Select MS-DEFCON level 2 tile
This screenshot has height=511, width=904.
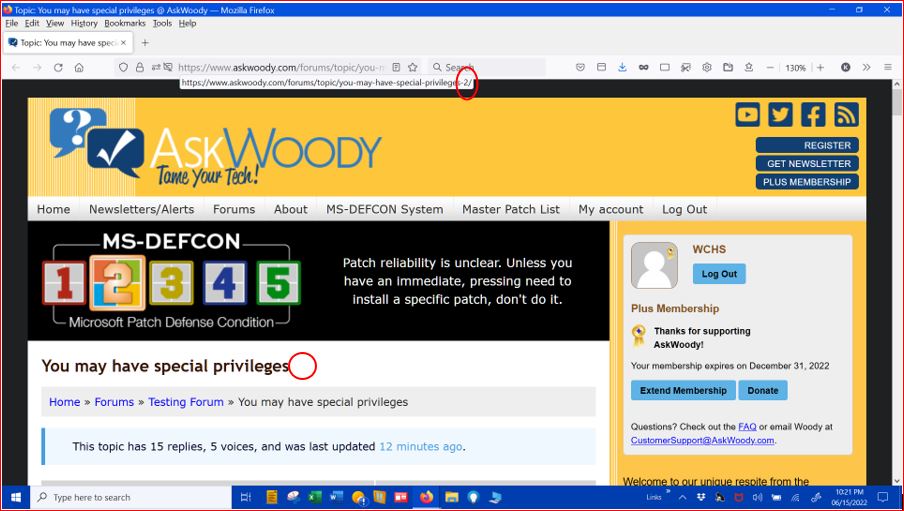pyautogui.click(x=118, y=283)
